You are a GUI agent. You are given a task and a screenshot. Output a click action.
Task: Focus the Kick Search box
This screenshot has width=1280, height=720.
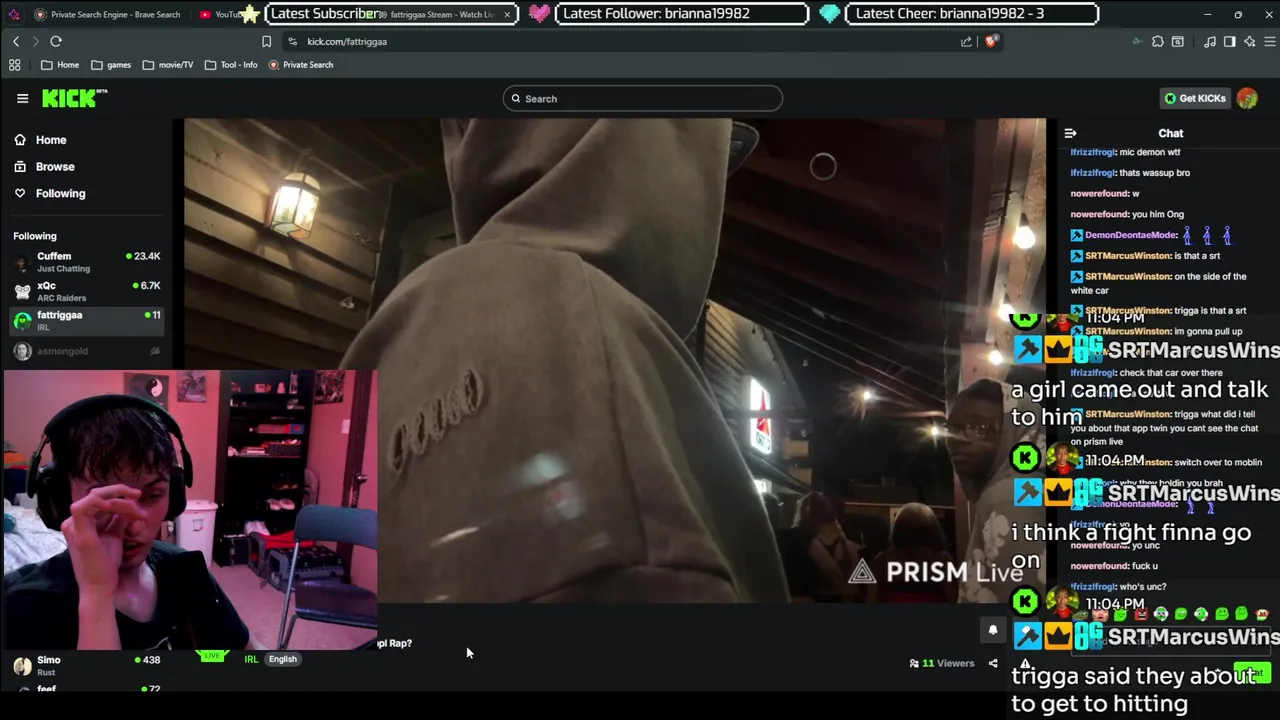pyautogui.click(x=642, y=98)
